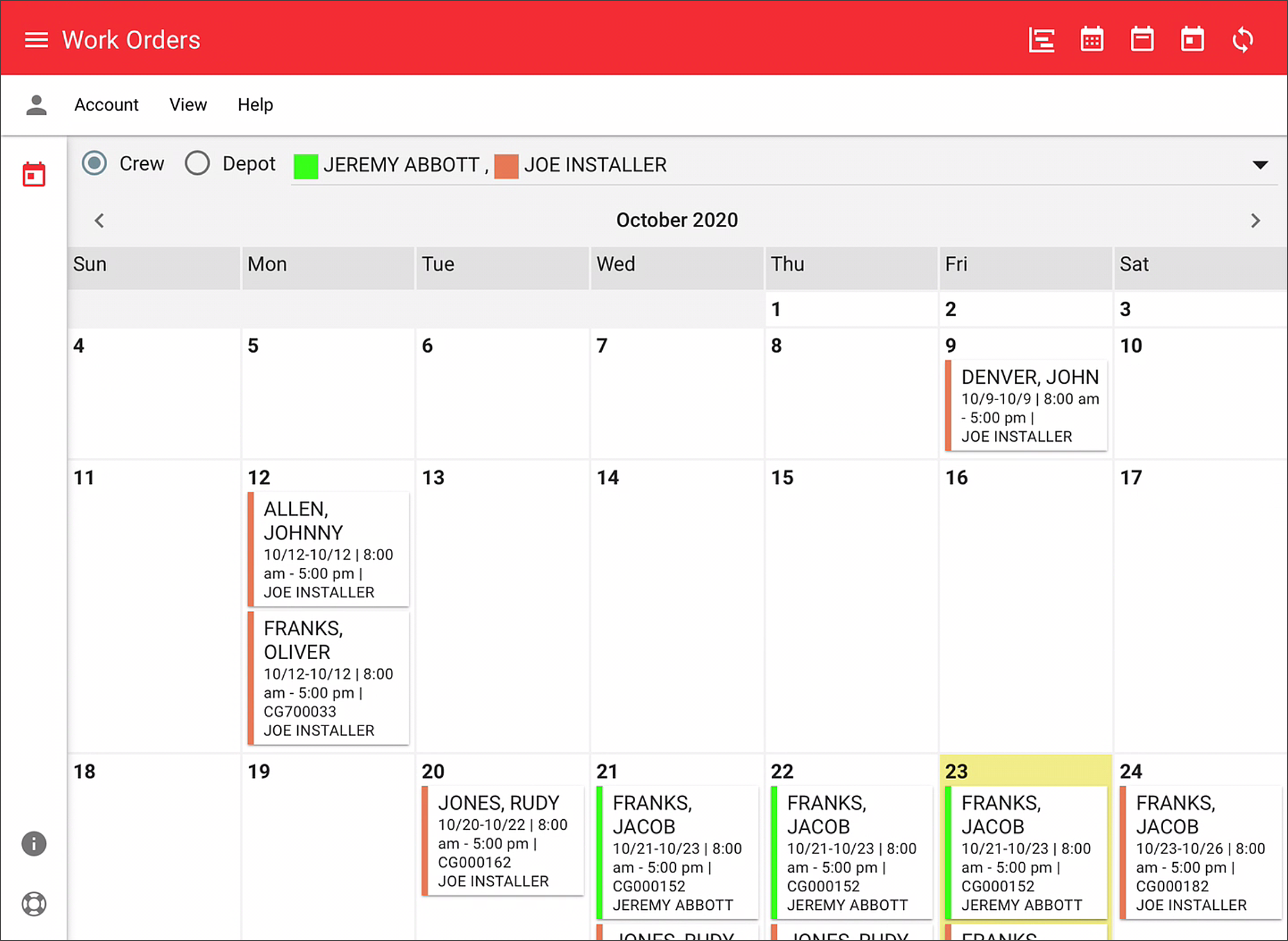
Task: Open the FRANKS, JACOB appointment on October 23
Action: tap(1025, 853)
